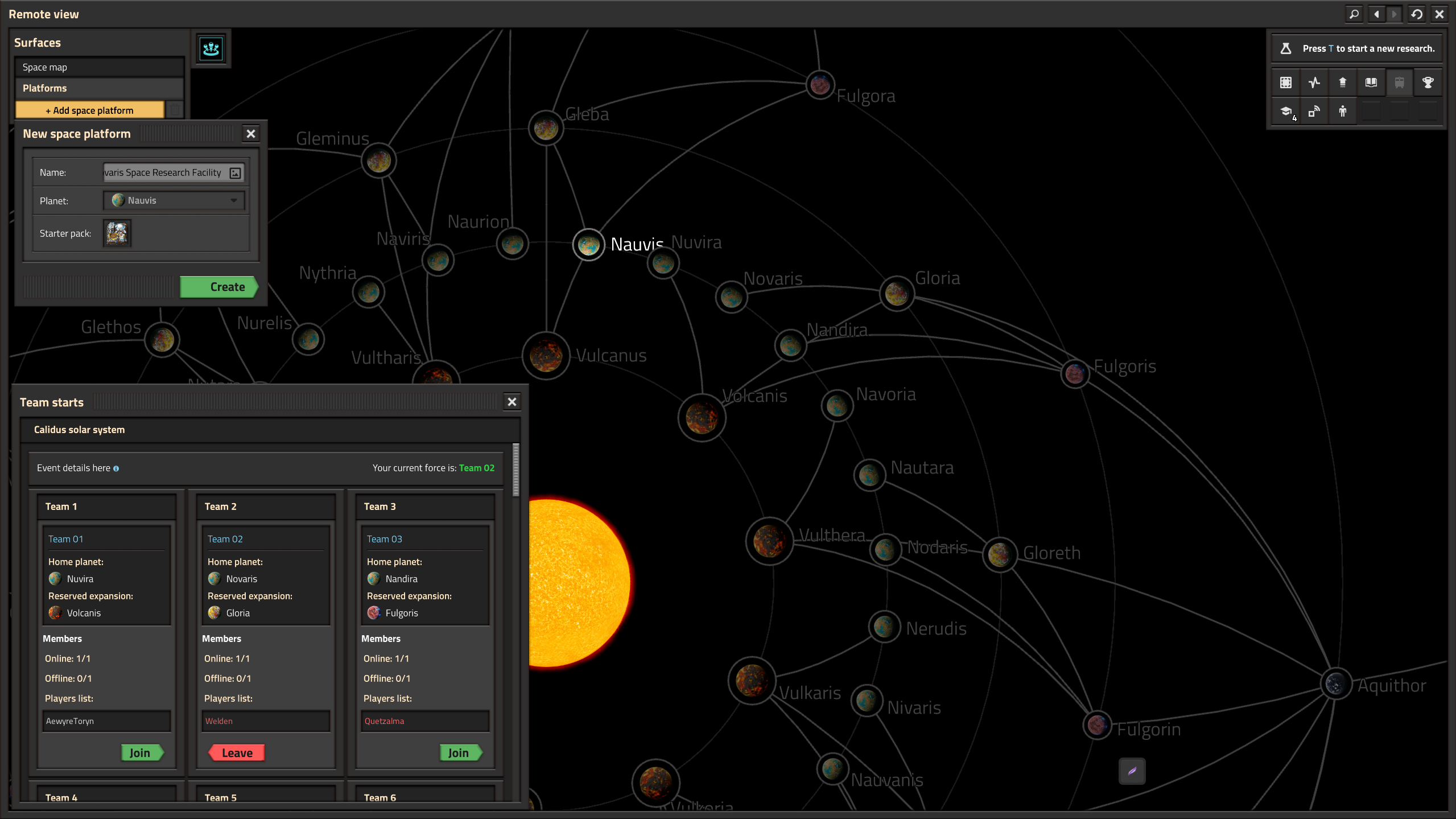Select the Nerudis planet node
The height and width of the screenshot is (819, 1456).
coord(884,627)
